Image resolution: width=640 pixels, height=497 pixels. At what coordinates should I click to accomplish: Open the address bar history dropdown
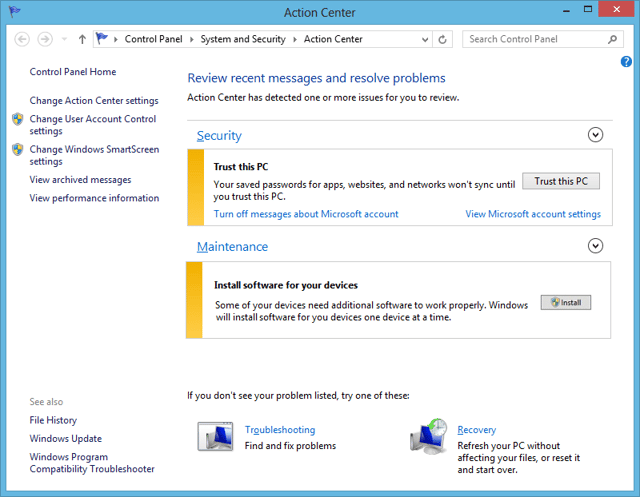(x=425, y=39)
